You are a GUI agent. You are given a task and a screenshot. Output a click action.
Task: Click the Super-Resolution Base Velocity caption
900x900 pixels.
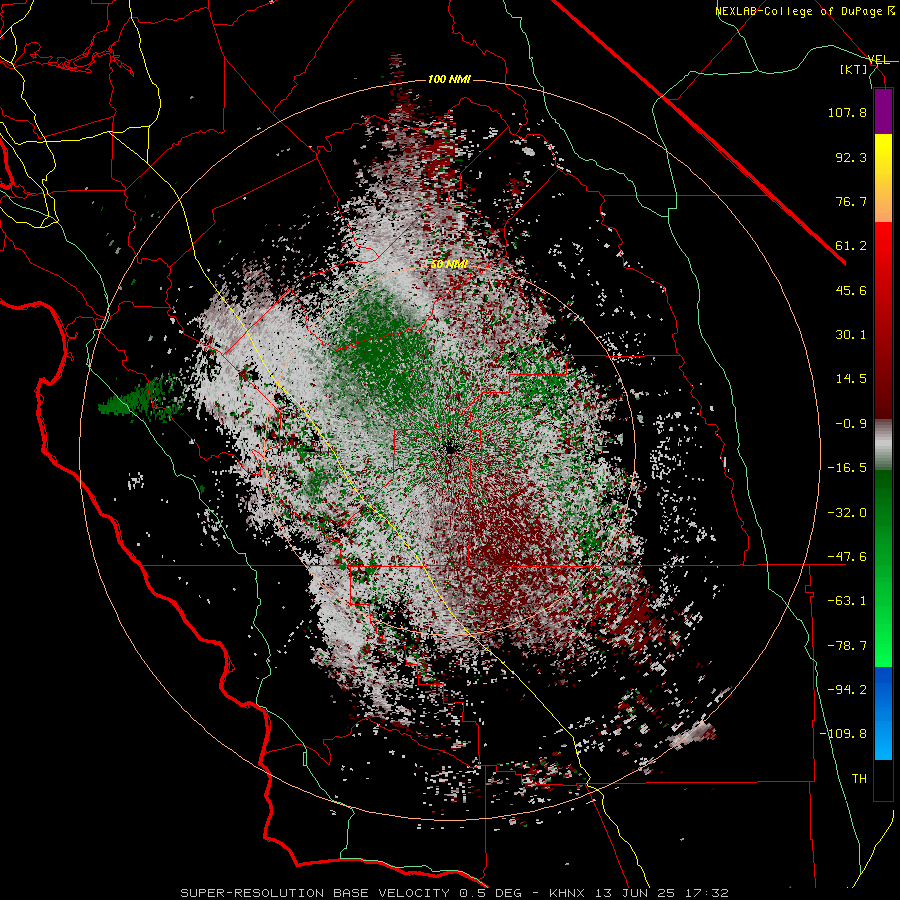454,893
